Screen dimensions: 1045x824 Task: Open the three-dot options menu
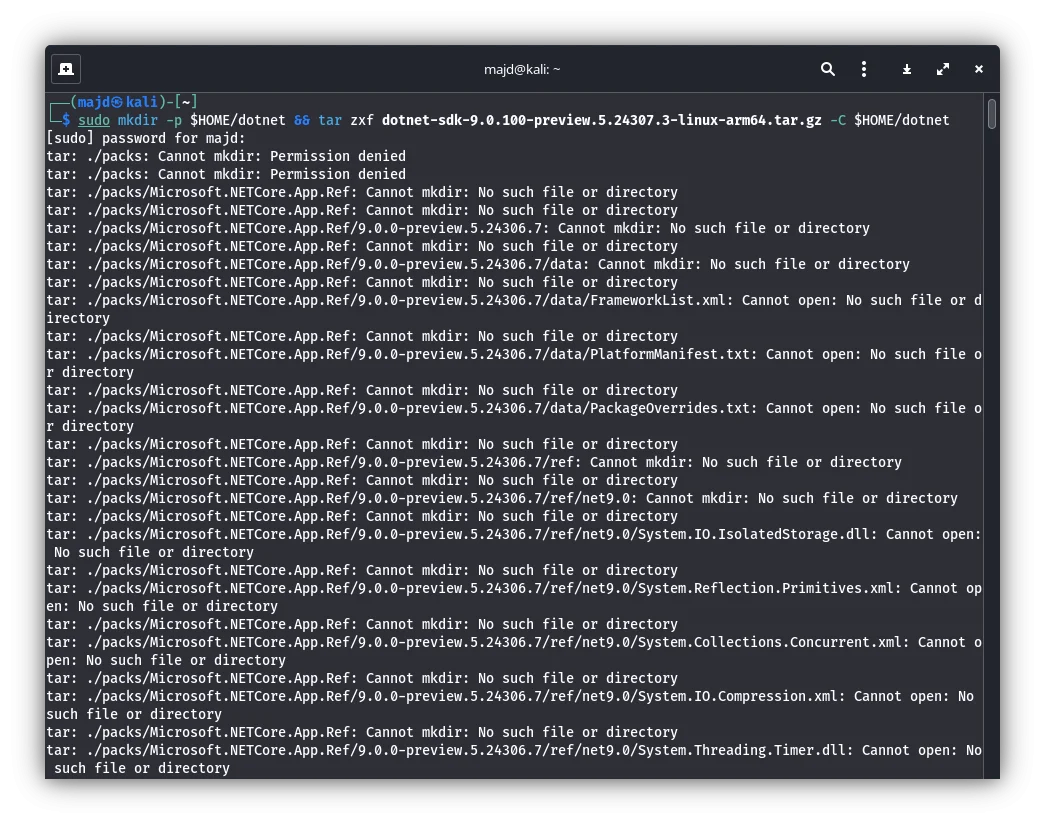pyautogui.click(x=864, y=69)
